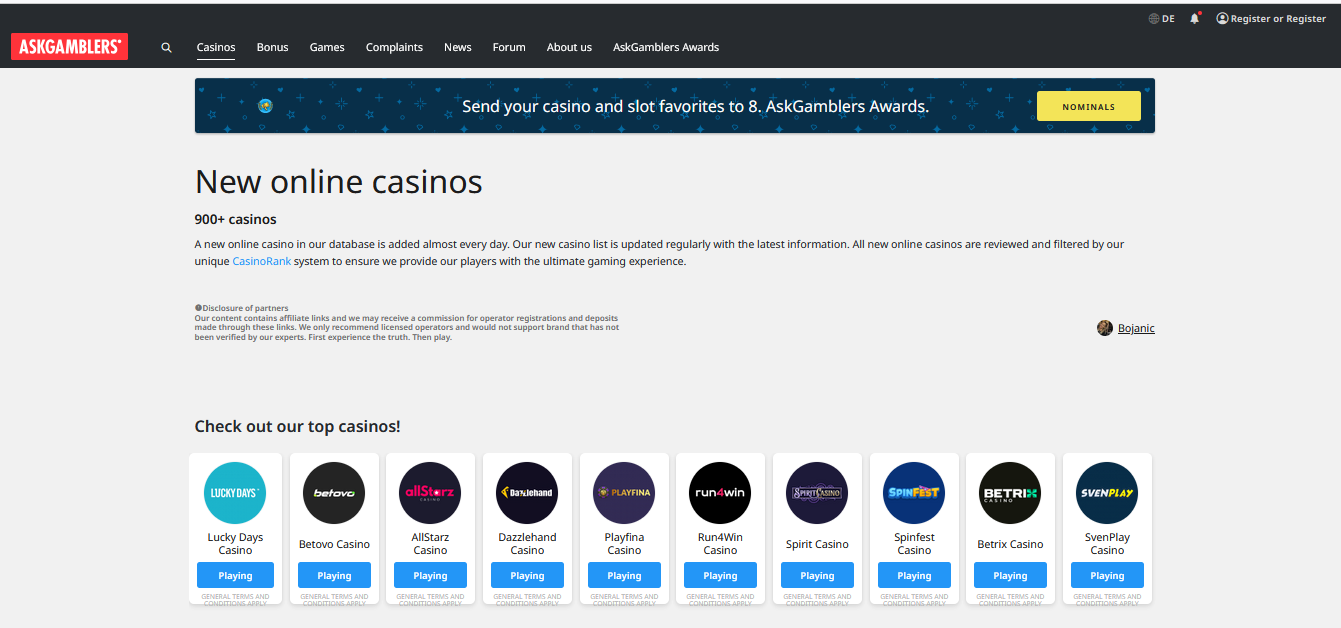Open notifications bell icon
Viewport: 1341px width, 628px height.
pos(1194,18)
